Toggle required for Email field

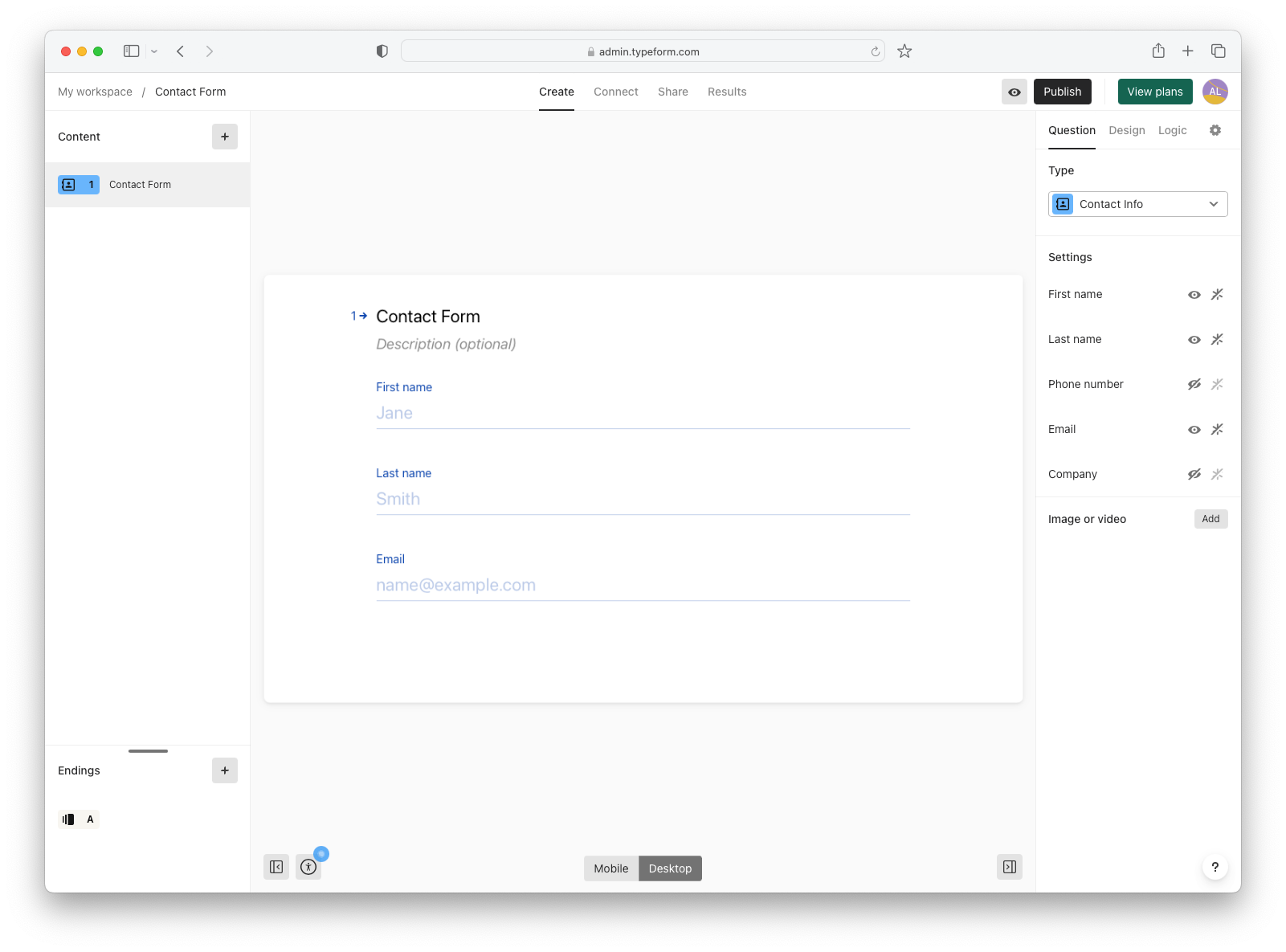coord(1217,430)
